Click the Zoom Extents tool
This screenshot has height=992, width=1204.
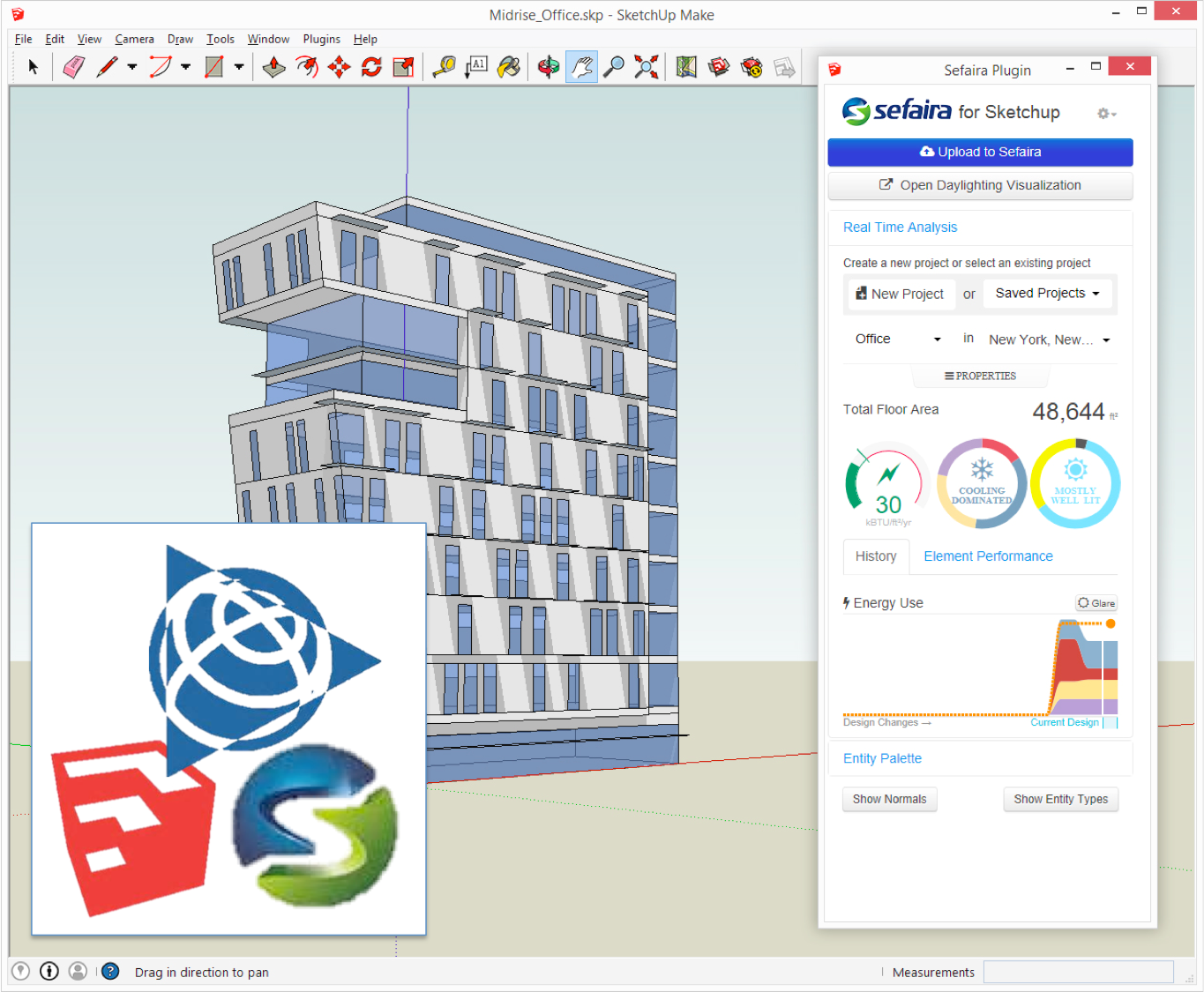click(x=647, y=67)
